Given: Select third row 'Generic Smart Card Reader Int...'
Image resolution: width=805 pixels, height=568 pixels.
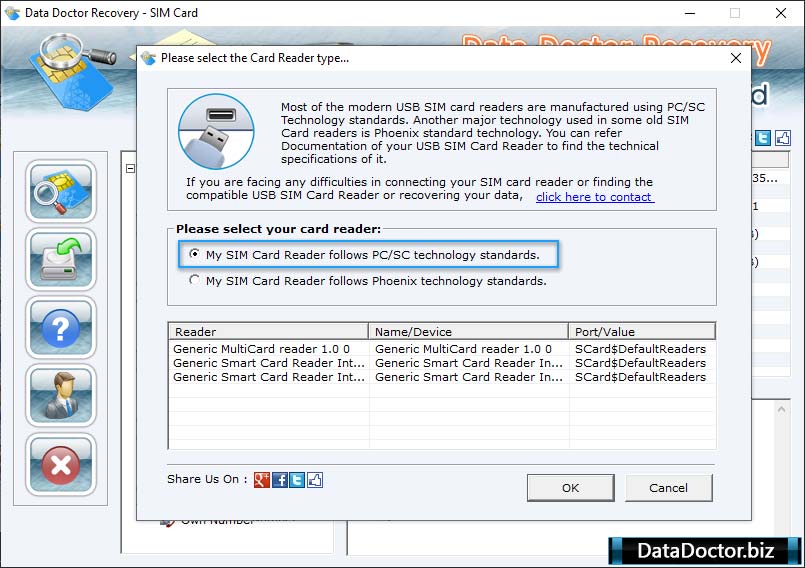Looking at the screenshot, I should 269,377.
